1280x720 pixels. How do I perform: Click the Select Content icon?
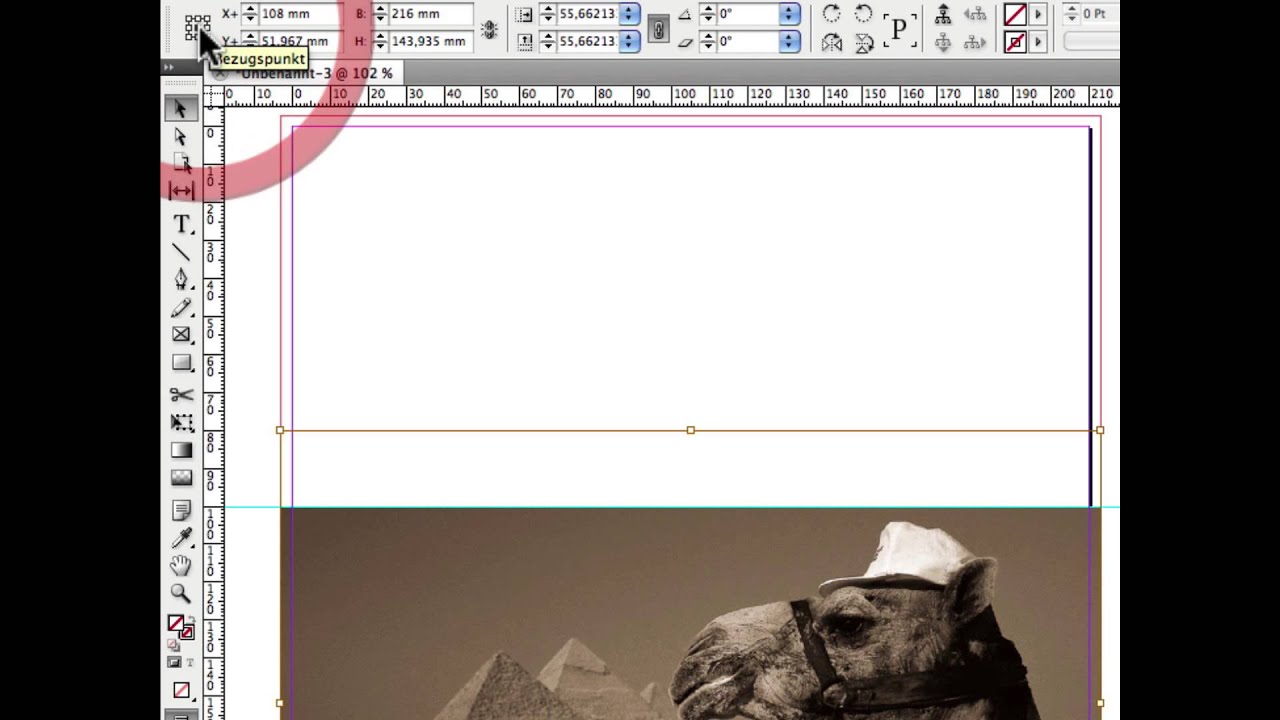click(943, 42)
